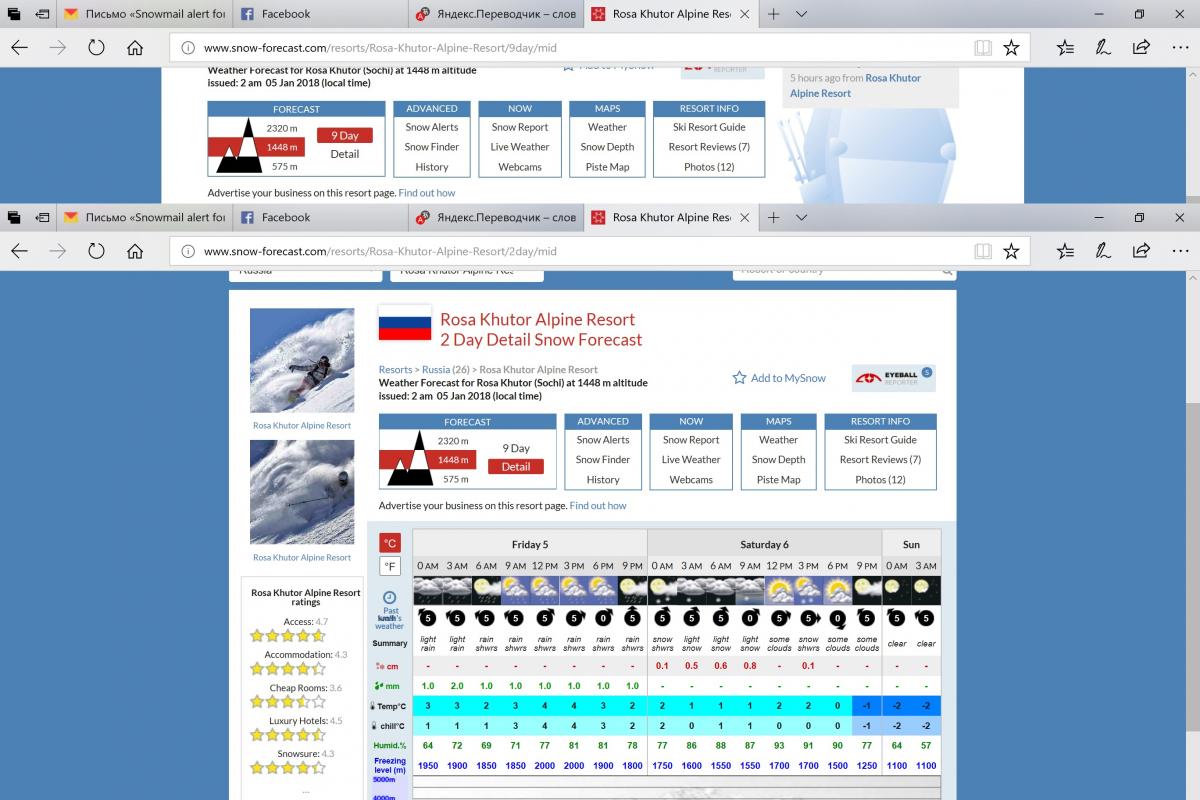Show tab previews chevron in the upper browser window
1200x800 pixels.
(802, 14)
